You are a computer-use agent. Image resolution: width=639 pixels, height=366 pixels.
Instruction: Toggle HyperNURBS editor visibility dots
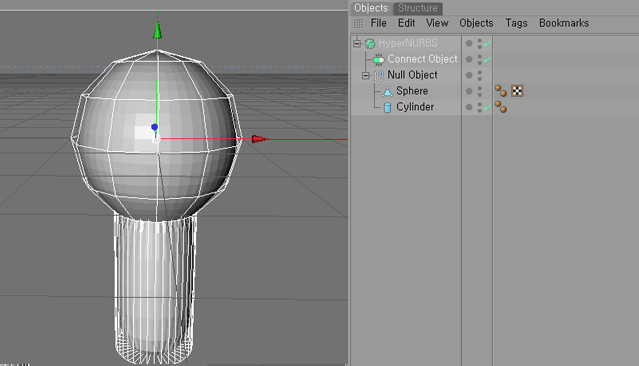(480, 43)
